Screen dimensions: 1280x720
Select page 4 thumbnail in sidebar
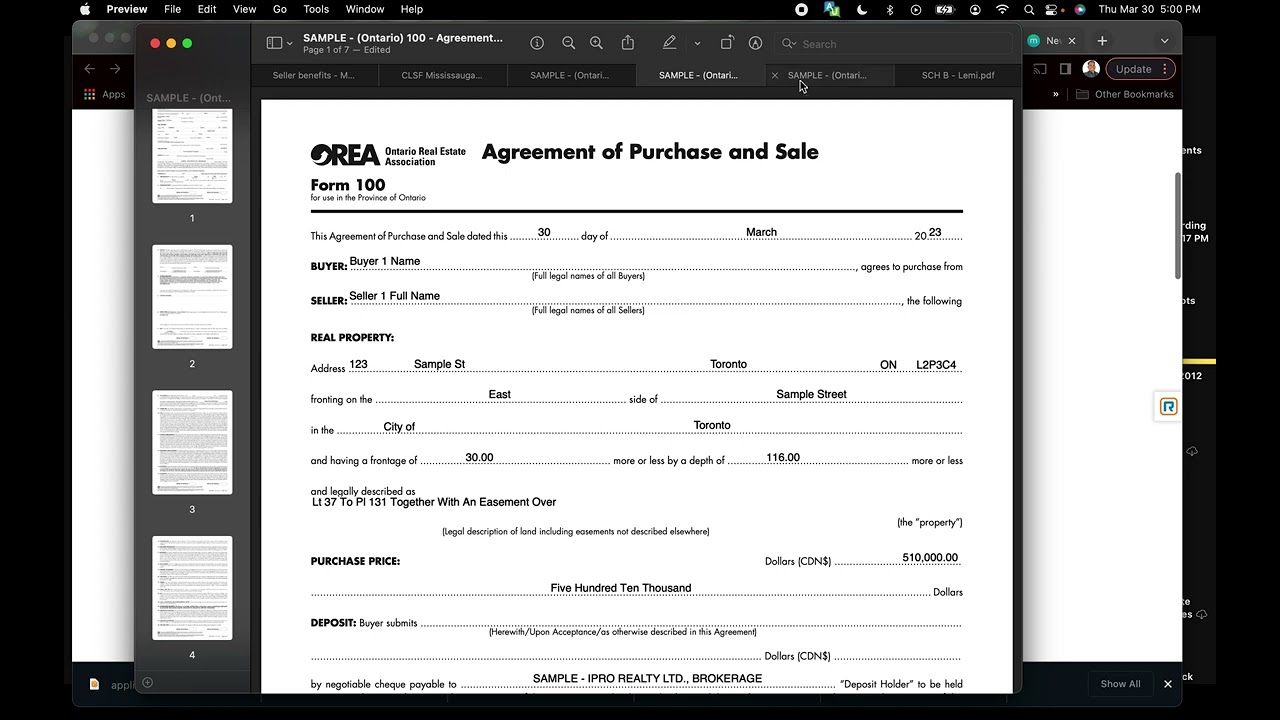coord(192,588)
